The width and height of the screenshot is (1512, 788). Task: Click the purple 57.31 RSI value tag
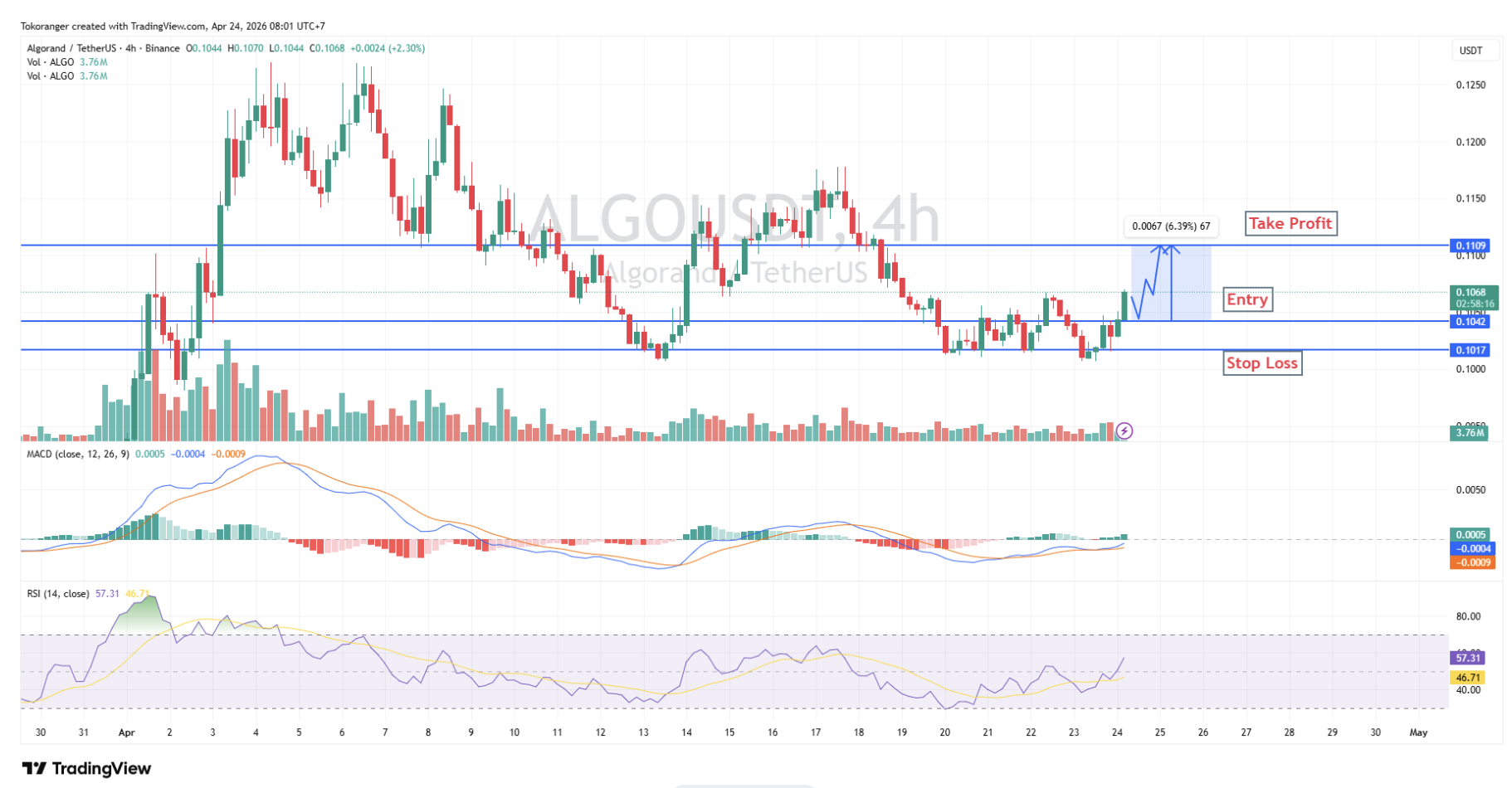pyautogui.click(x=1468, y=658)
